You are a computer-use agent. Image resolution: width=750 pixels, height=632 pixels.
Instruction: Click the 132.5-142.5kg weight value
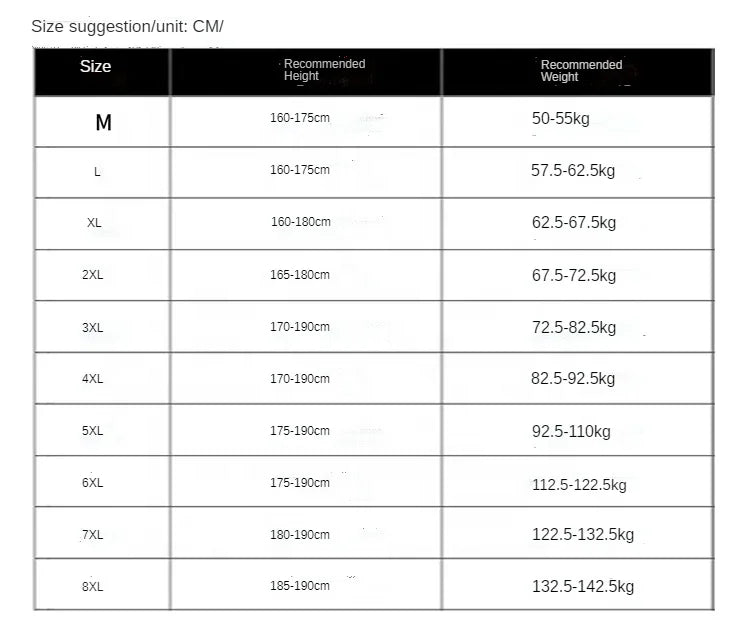pos(583,587)
